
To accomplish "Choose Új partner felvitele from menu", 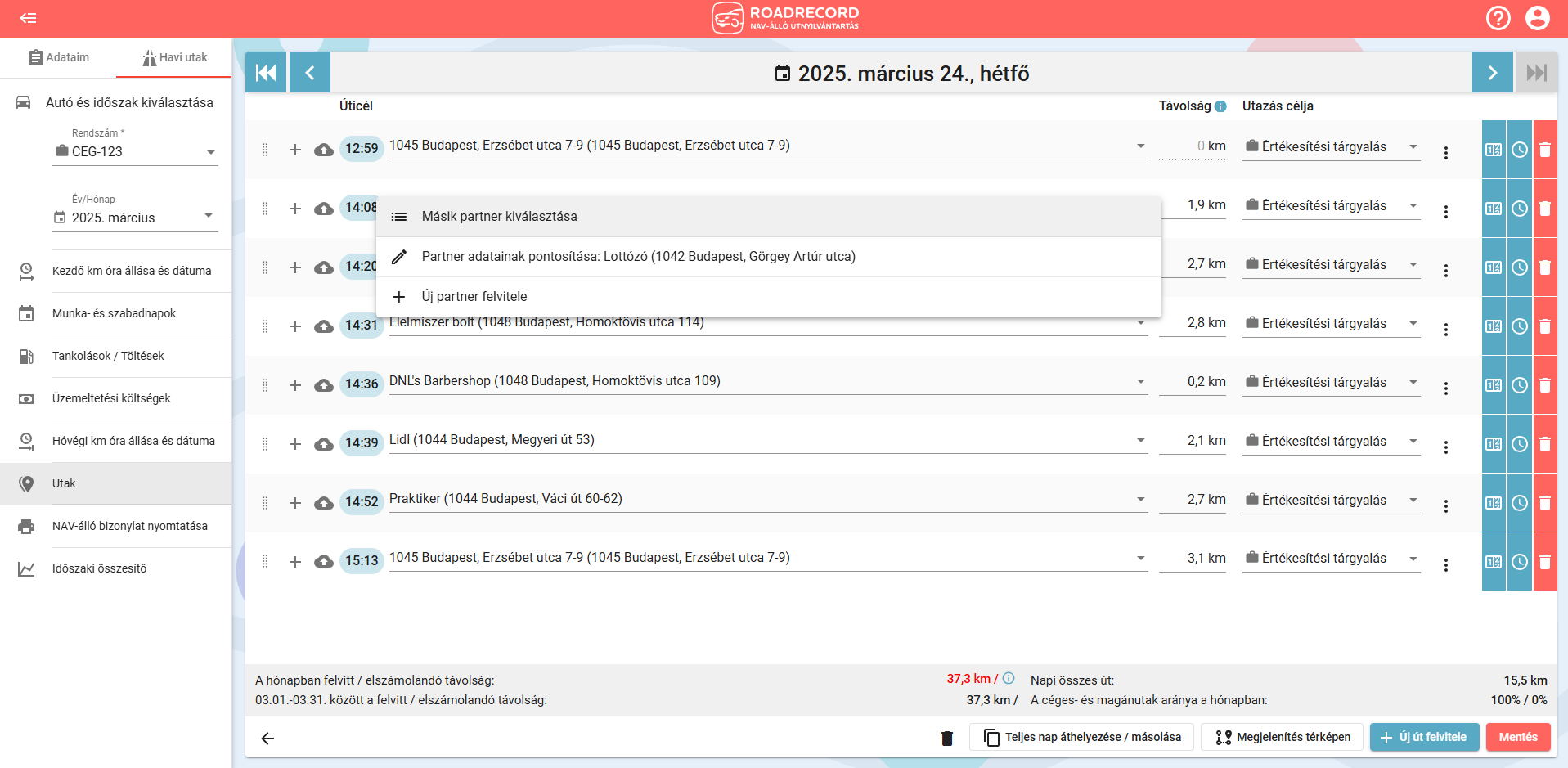I will coord(474,297).
